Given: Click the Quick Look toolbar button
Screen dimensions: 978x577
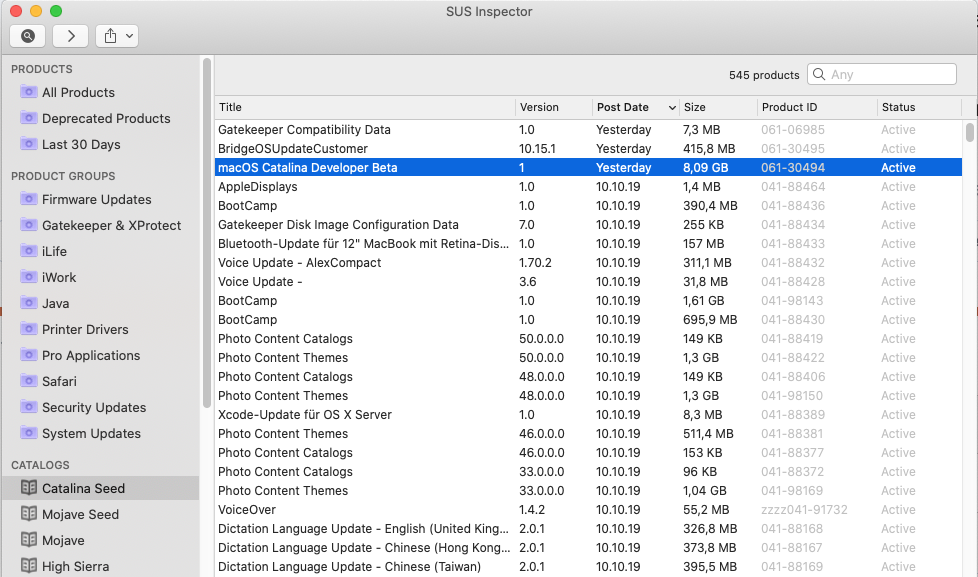Looking at the screenshot, I should coord(27,36).
